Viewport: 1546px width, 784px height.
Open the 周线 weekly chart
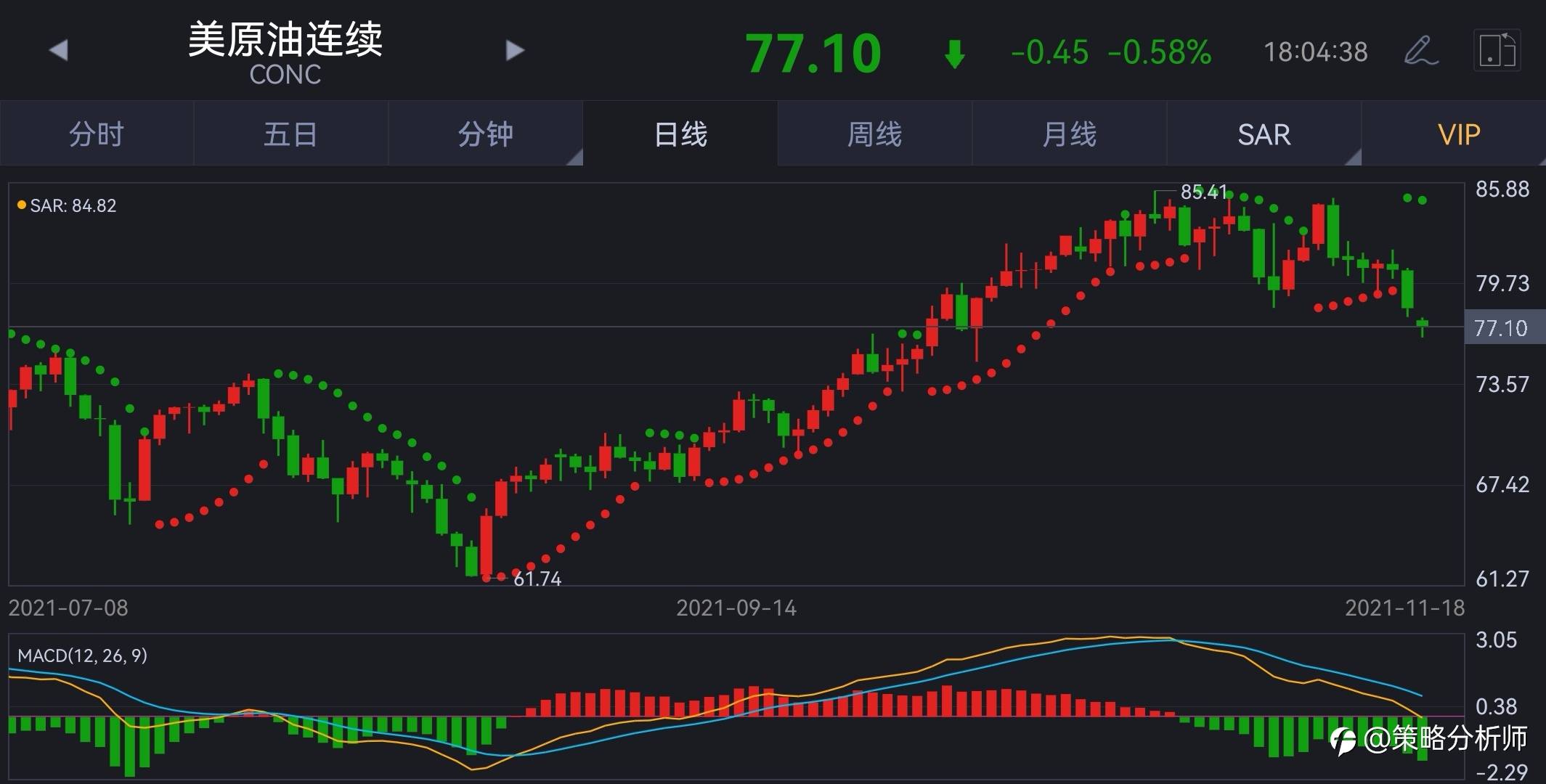click(874, 134)
